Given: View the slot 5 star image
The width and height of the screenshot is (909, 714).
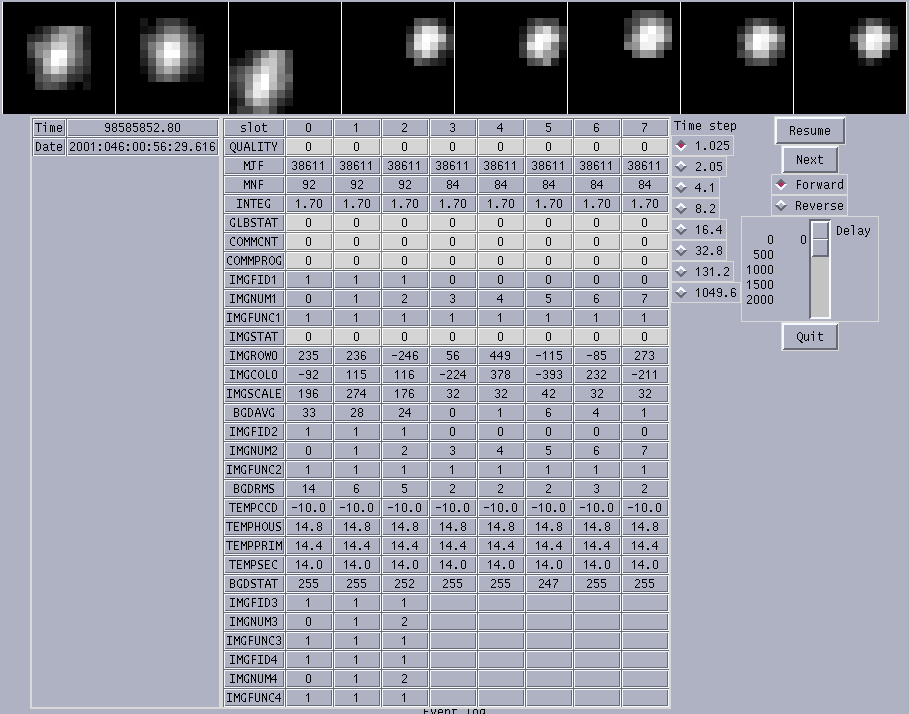Looking at the screenshot, I should 624,57.
